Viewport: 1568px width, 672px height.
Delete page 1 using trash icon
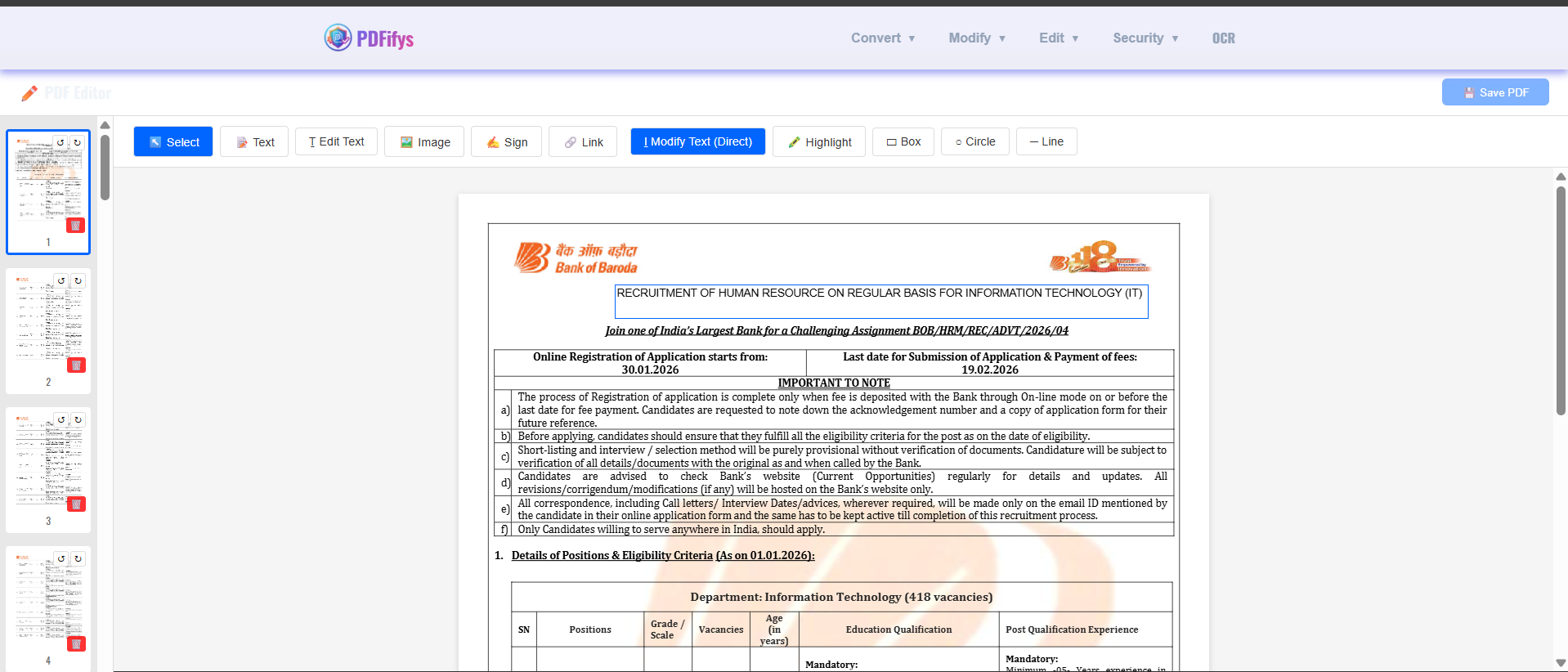click(x=76, y=226)
